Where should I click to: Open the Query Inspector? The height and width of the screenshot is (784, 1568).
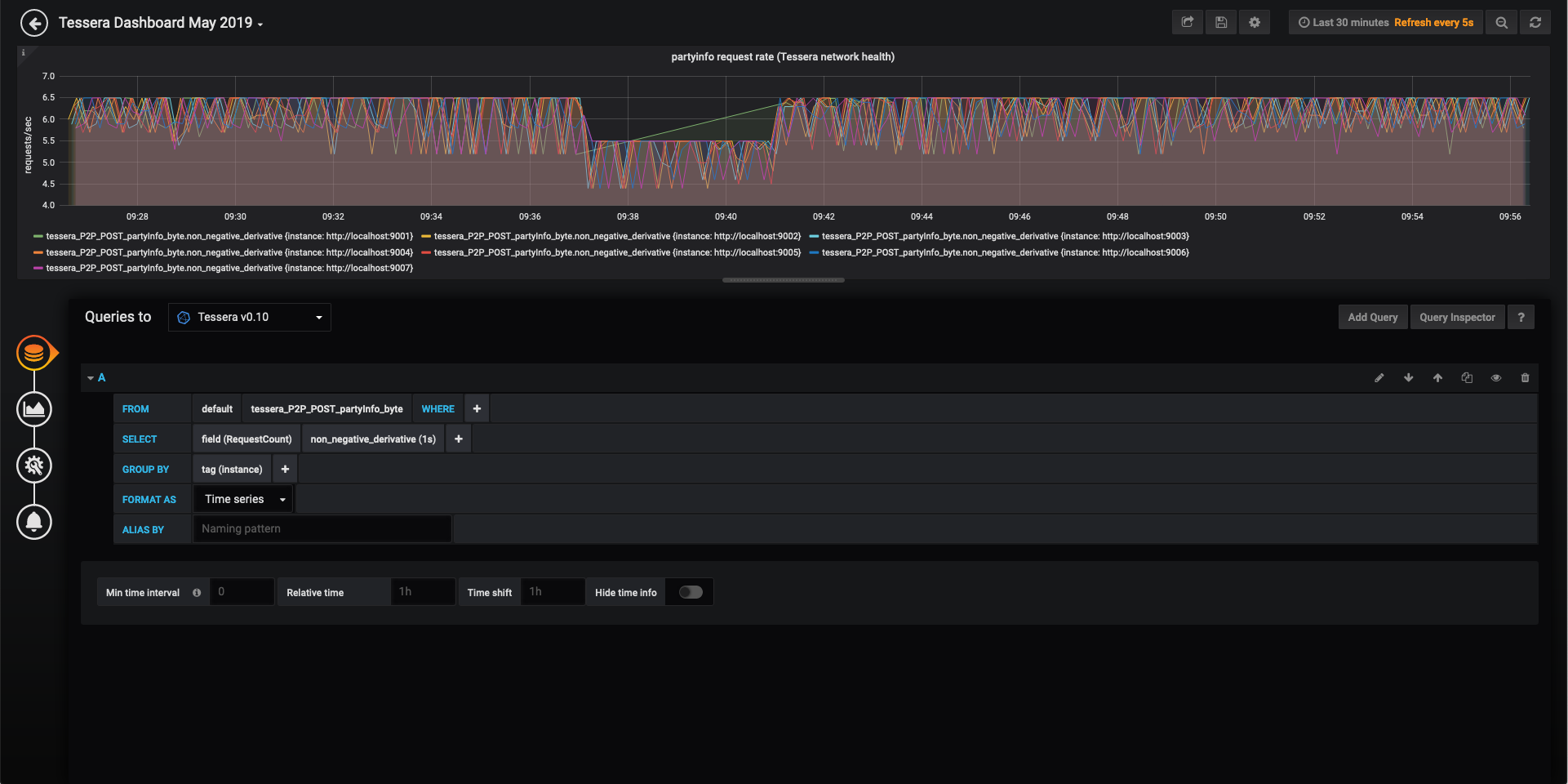(1457, 317)
